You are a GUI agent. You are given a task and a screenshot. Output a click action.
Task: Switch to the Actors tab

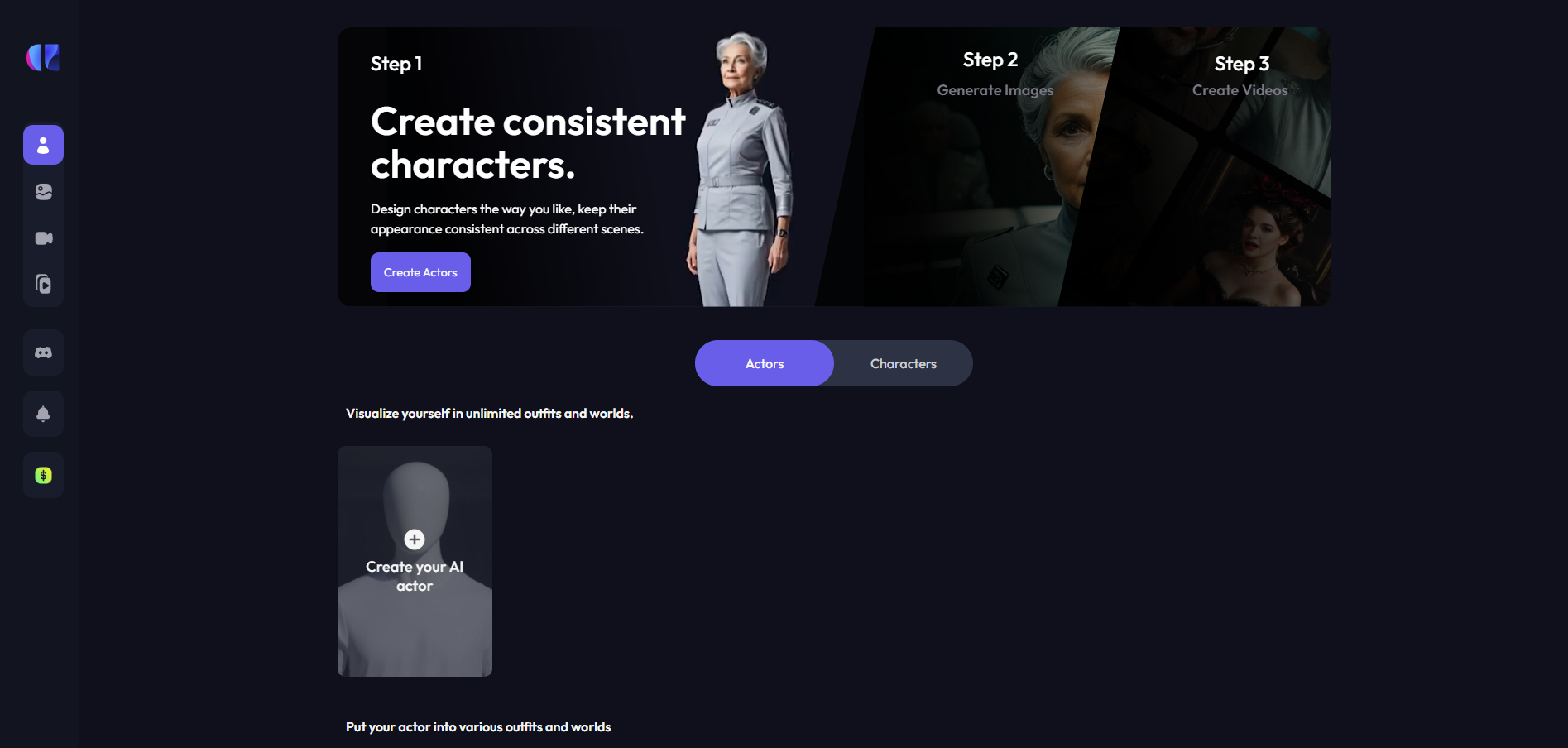764,363
